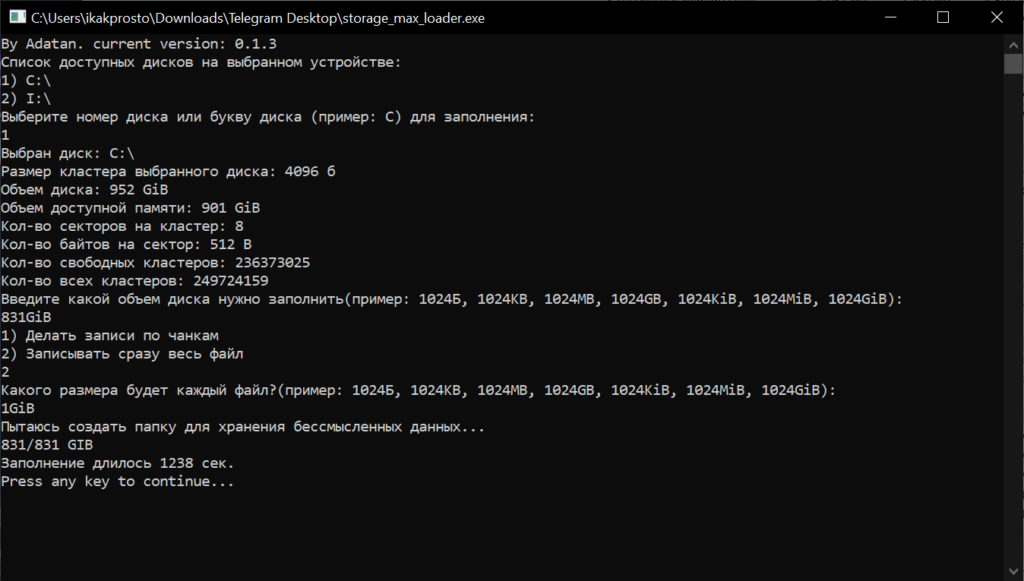This screenshot has height=581, width=1024.
Task: Click the '831/831 GIB' progress line
Action: [x=47, y=445]
